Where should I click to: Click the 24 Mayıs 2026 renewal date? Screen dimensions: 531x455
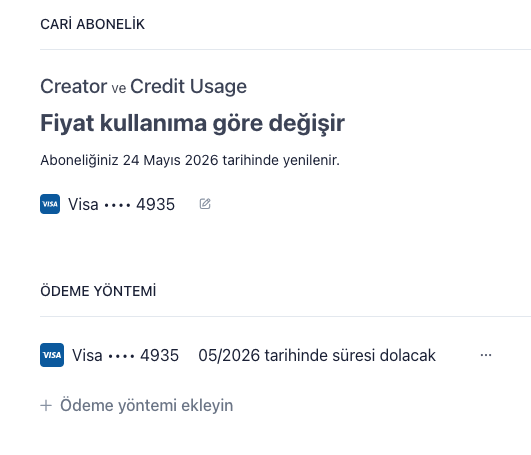tap(171, 160)
